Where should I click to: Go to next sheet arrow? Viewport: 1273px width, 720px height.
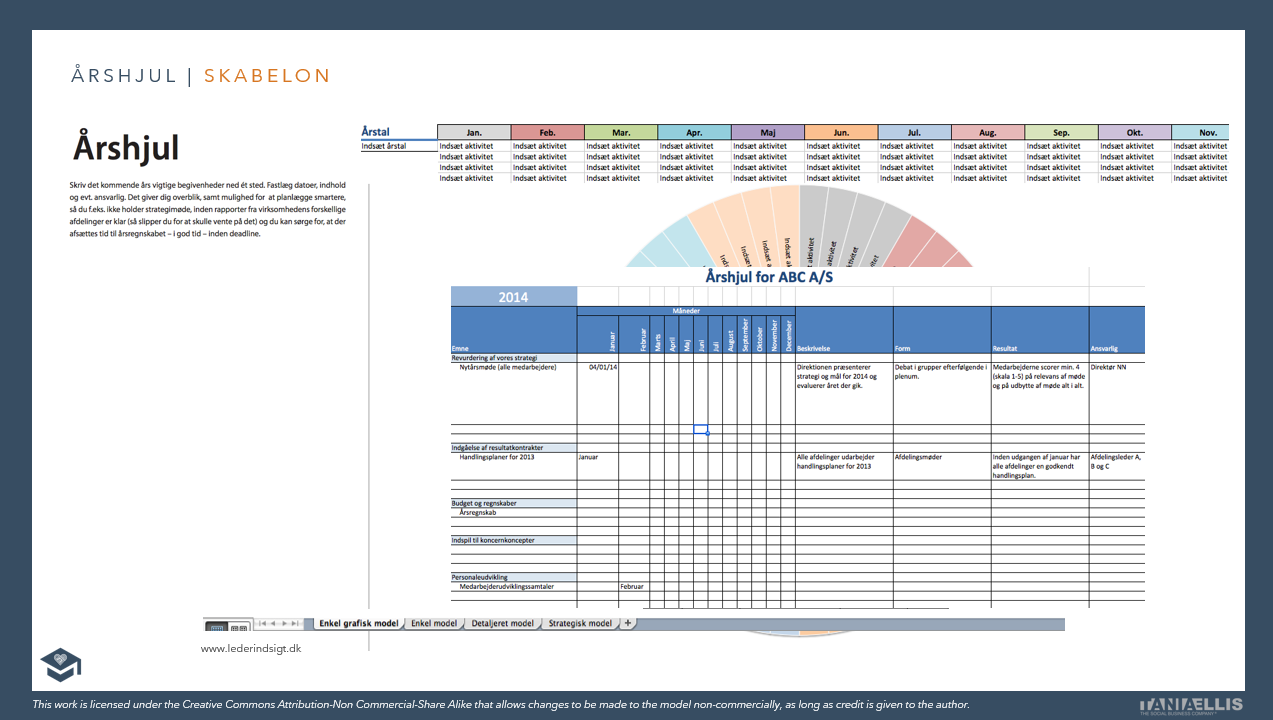tap(284, 624)
